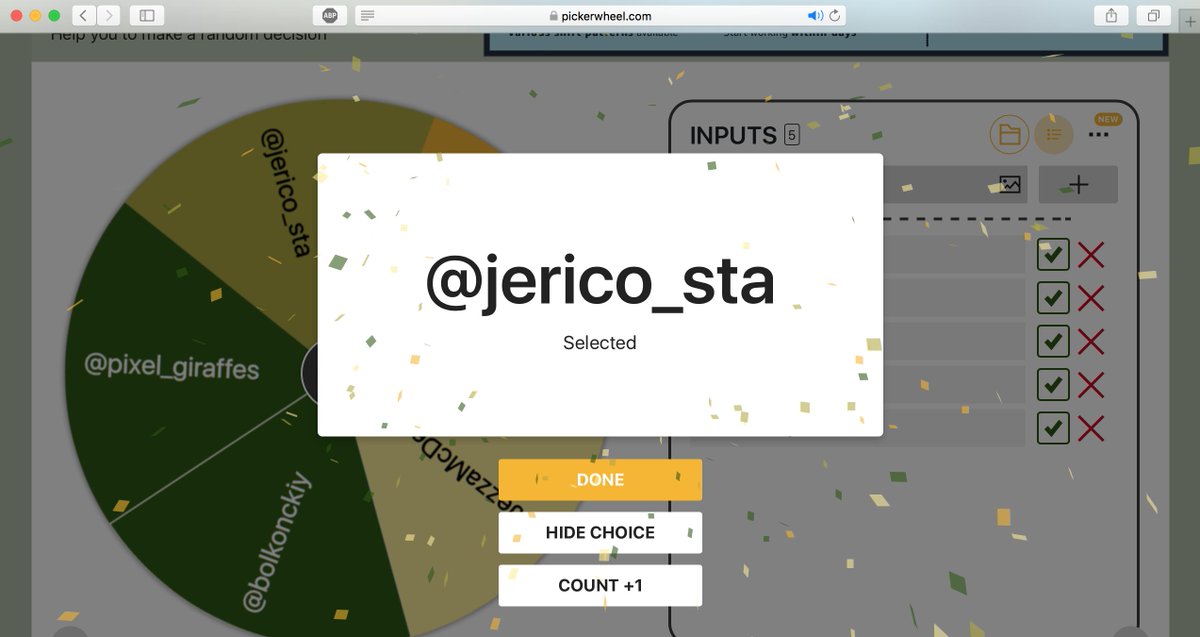Delete the fifth input with red X
This screenshot has height=637, width=1200.
coord(1091,428)
